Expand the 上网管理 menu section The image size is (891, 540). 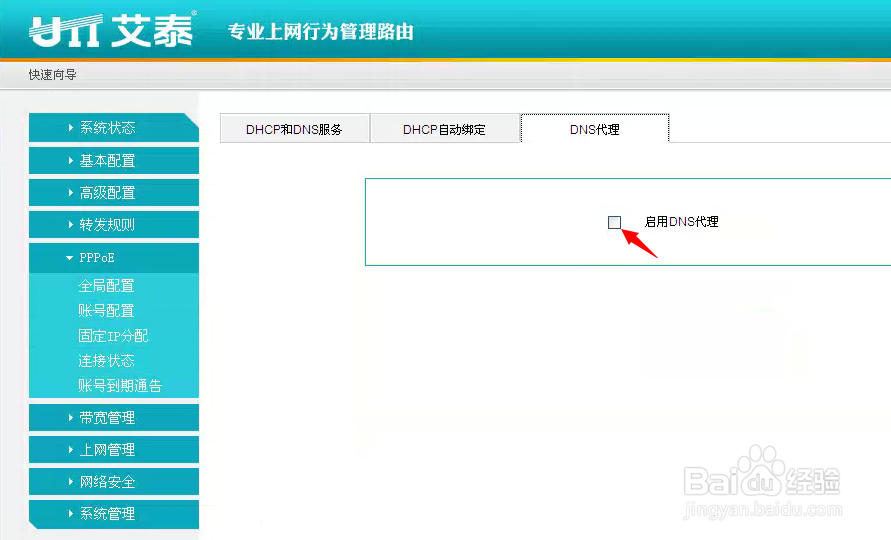tap(114, 450)
